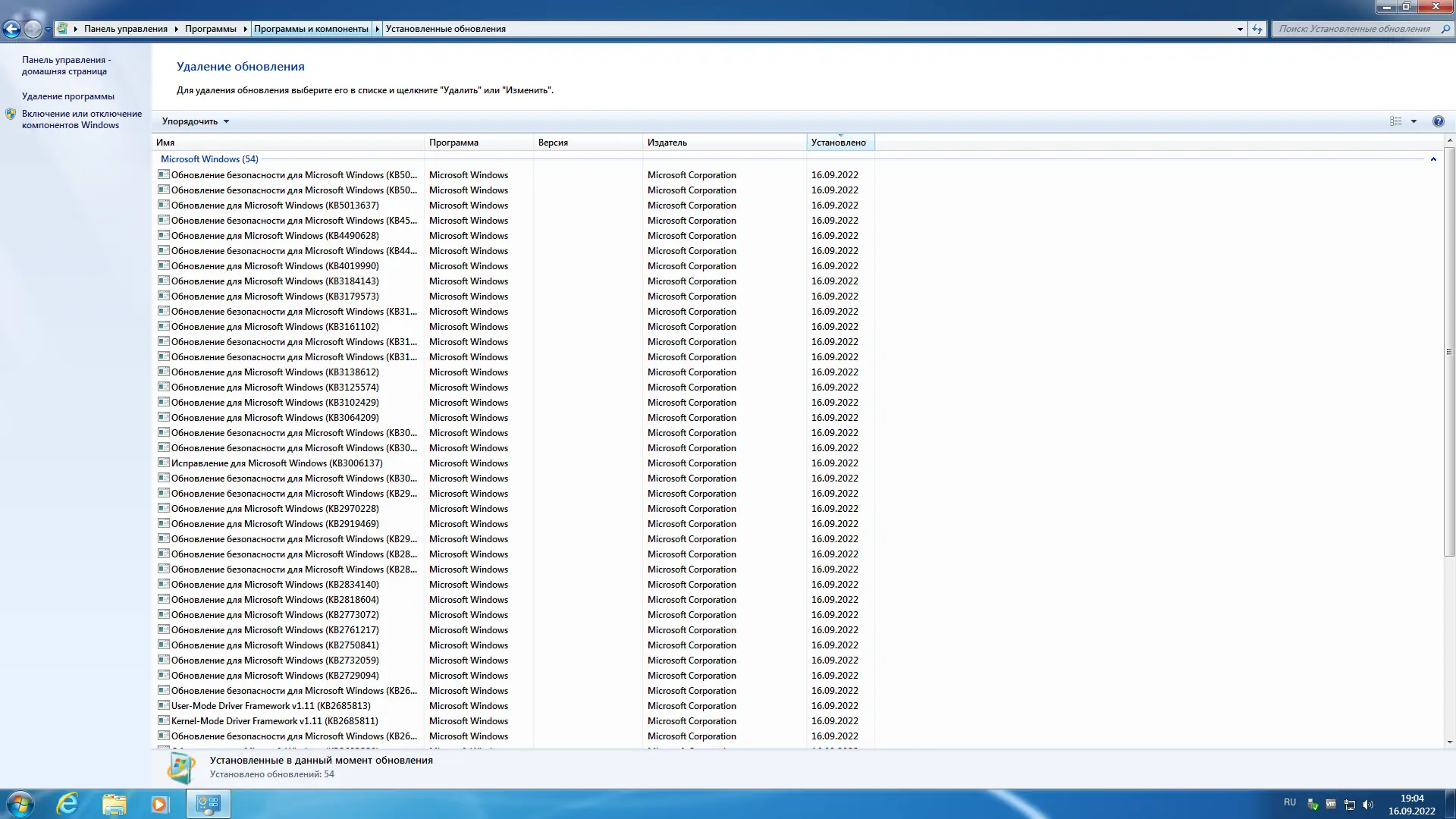Sort by the Установлено column header
The image size is (1456, 819).
(839, 143)
